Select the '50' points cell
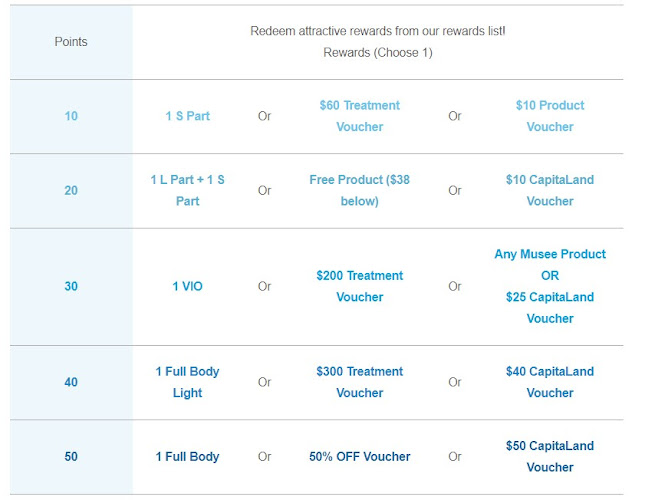 coord(71,456)
